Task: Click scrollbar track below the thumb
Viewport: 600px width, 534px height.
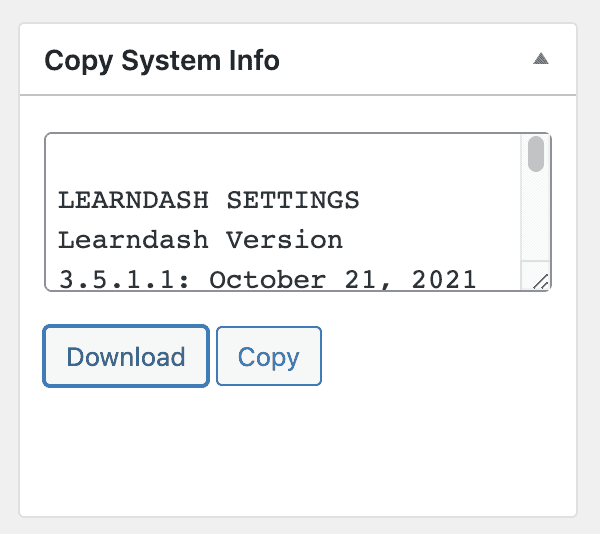Action: [536, 216]
